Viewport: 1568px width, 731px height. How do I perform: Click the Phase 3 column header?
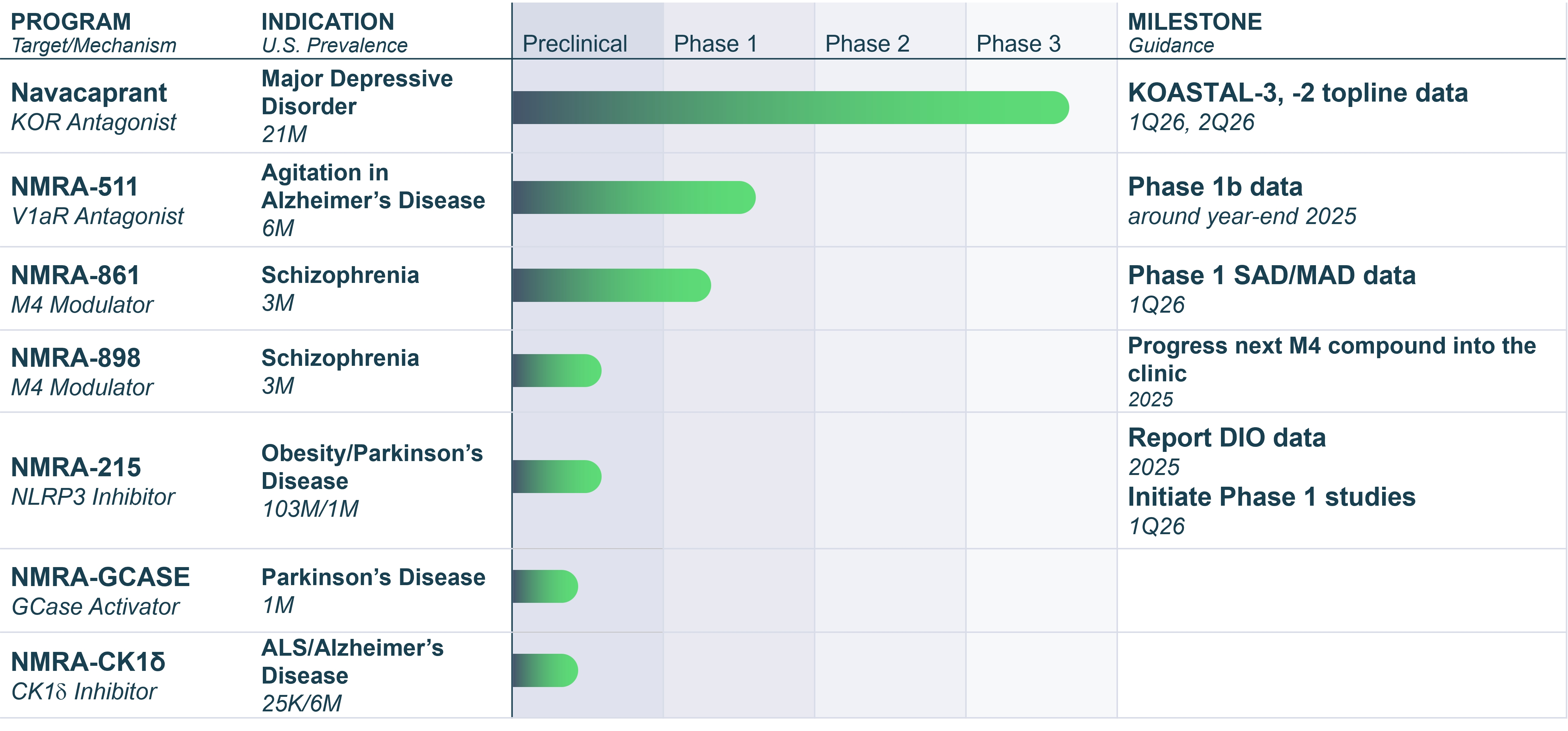pos(1018,44)
